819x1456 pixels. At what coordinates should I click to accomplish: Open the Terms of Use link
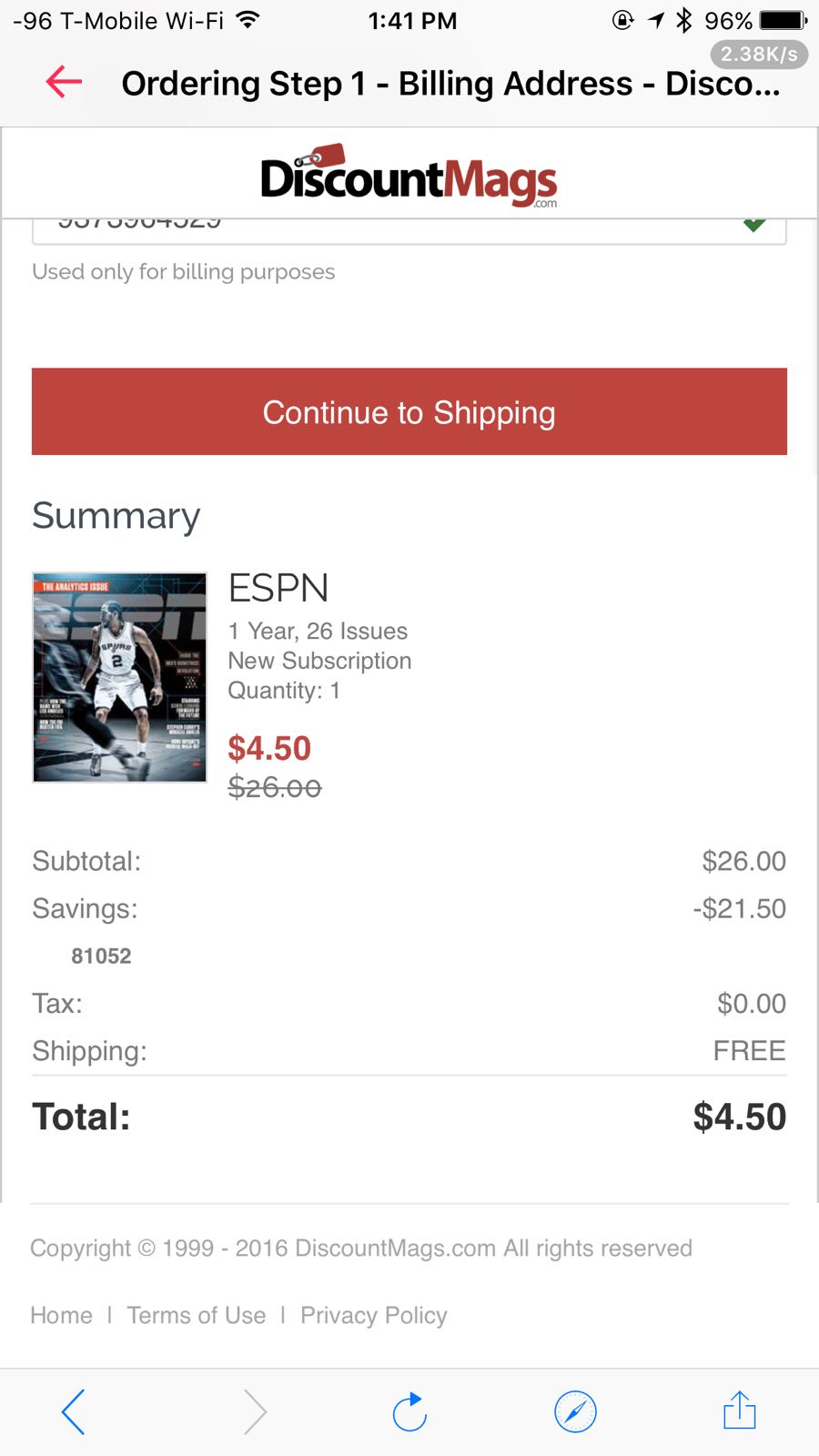[197, 1315]
